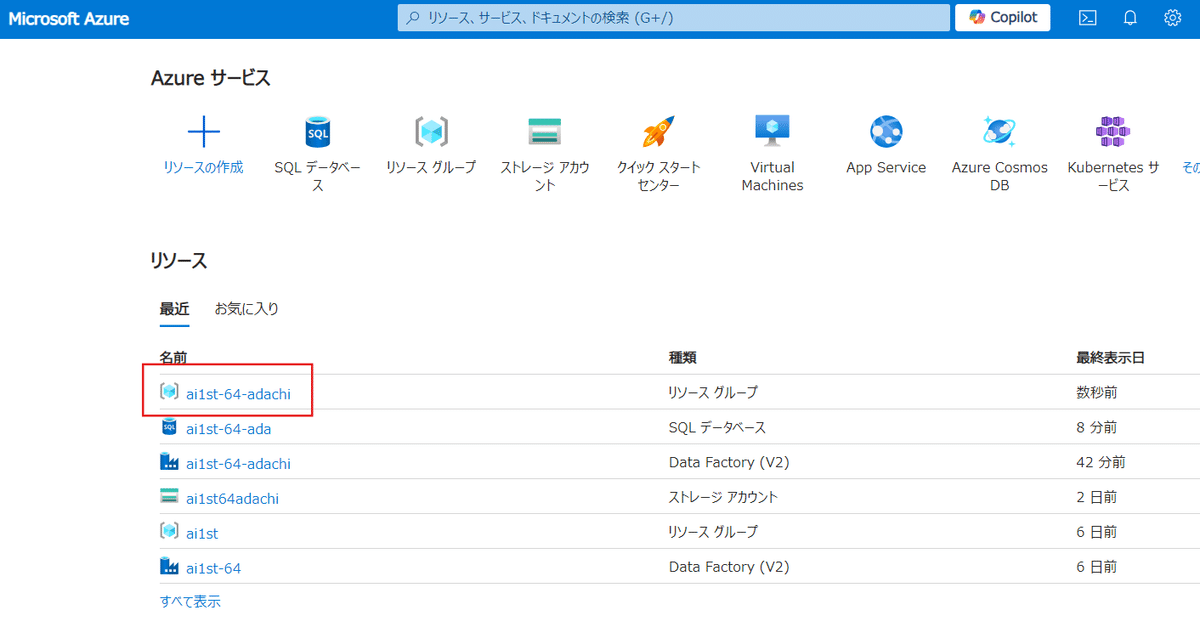Switch to the 最近 tab

[x=174, y=309]
